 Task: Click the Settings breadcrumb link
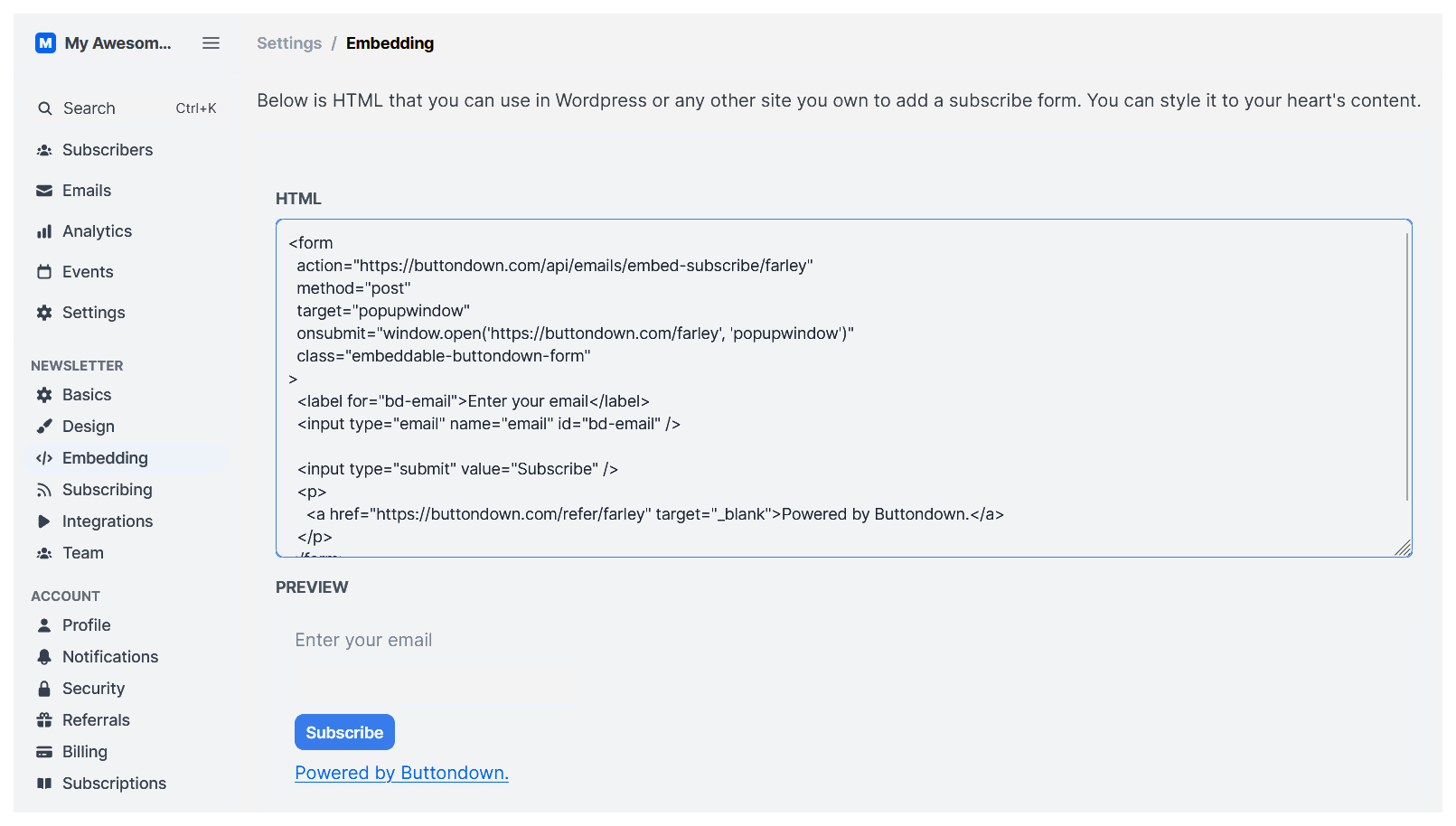click(289, 43)
